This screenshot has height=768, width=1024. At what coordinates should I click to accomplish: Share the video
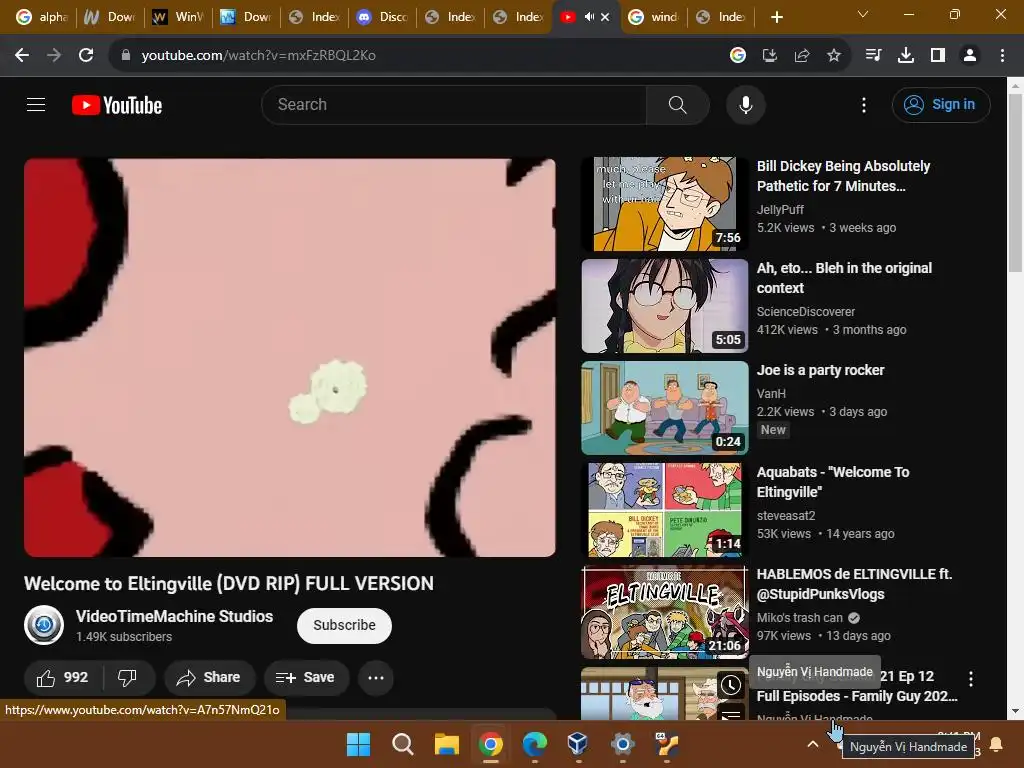(x=209, y=678)
